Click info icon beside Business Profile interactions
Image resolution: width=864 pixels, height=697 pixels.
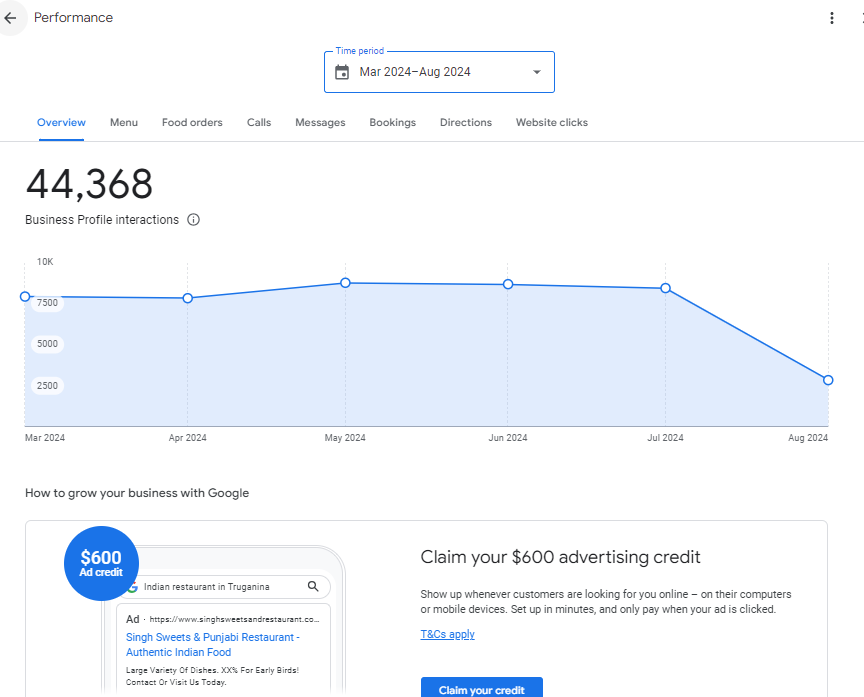click(x=194, y=220)
